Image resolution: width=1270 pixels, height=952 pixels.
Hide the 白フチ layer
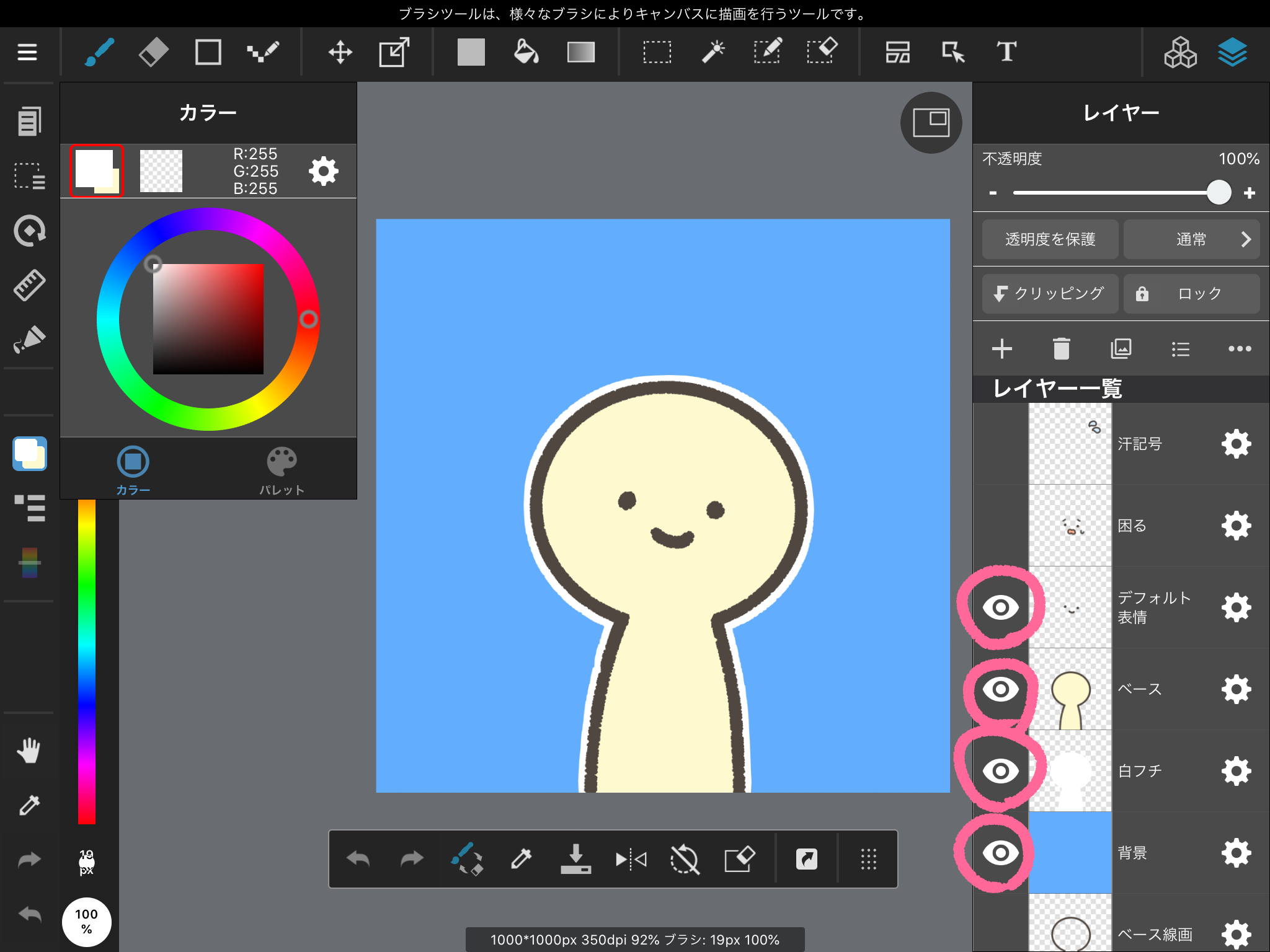coord(1000,770)
